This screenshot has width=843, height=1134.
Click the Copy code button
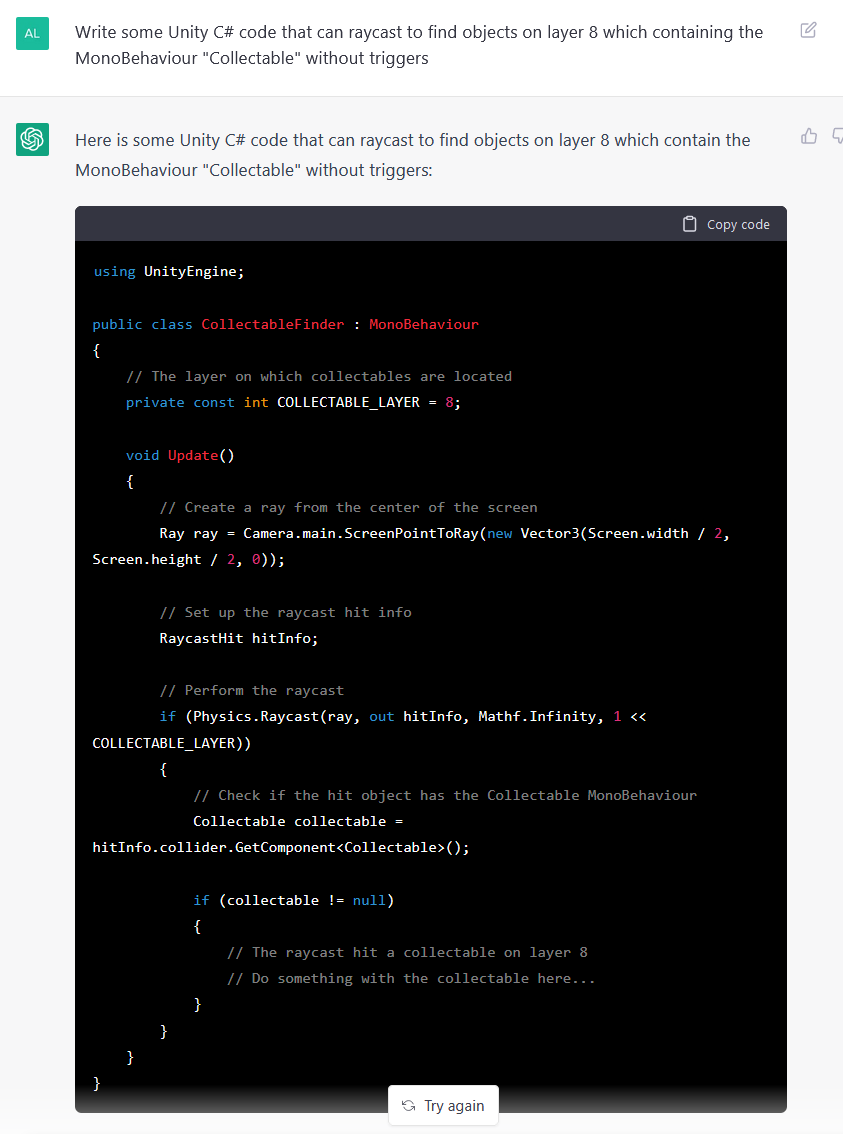726,224
